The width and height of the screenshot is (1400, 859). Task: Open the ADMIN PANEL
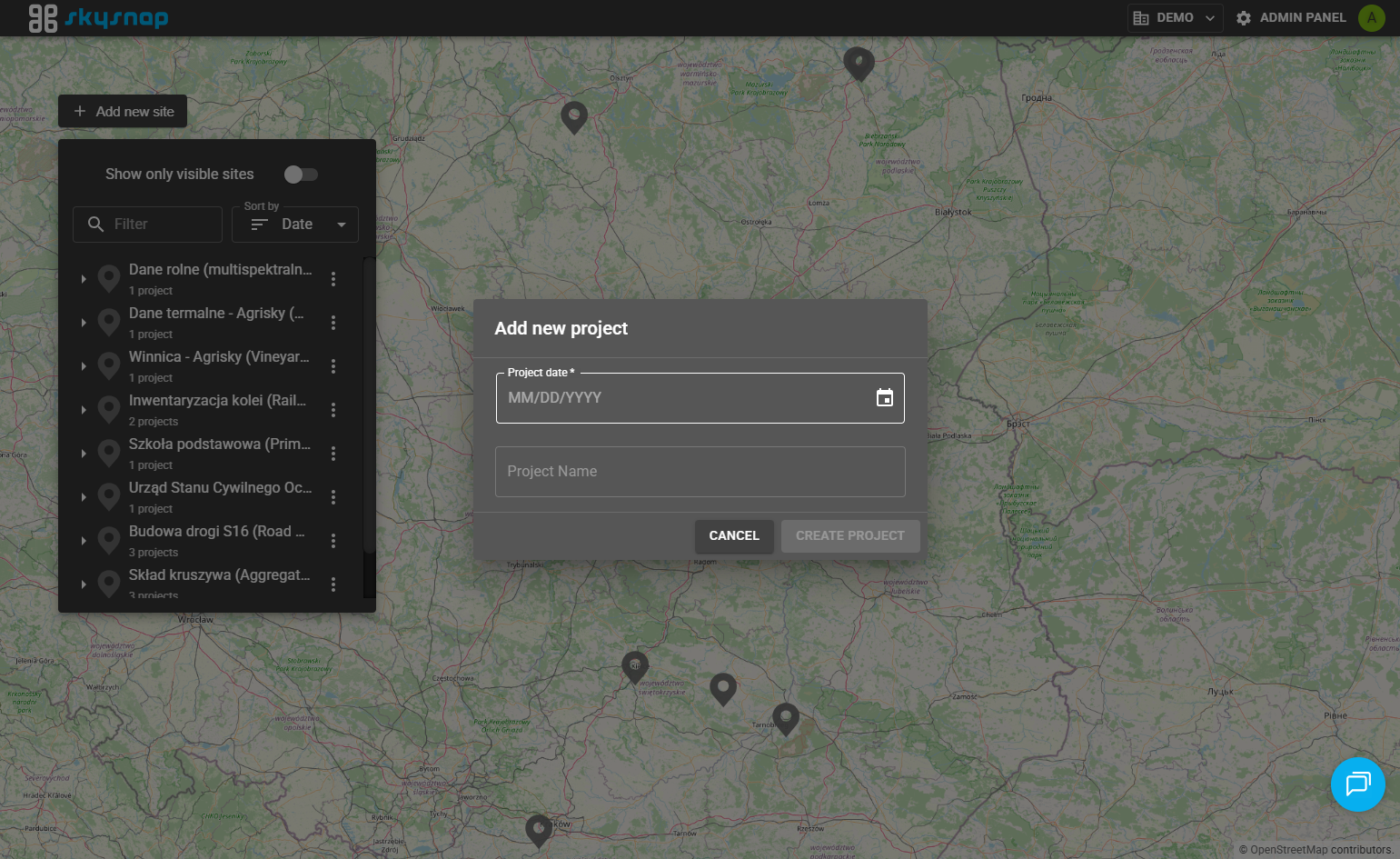pos(1291,17)
